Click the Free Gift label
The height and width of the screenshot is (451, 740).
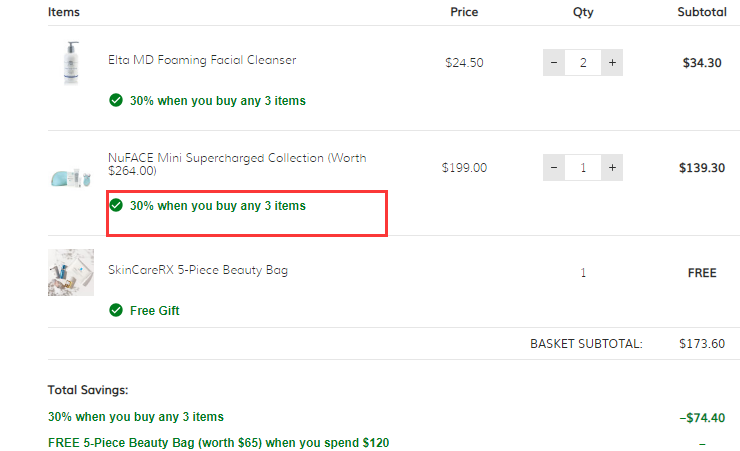154,311
